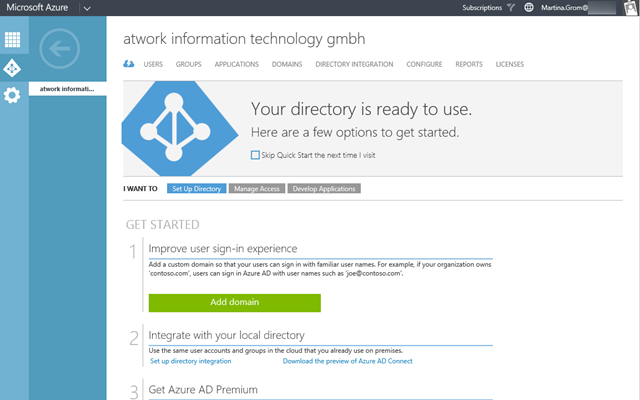Click the Microsoft Azure logo text

tap(37, 7)
